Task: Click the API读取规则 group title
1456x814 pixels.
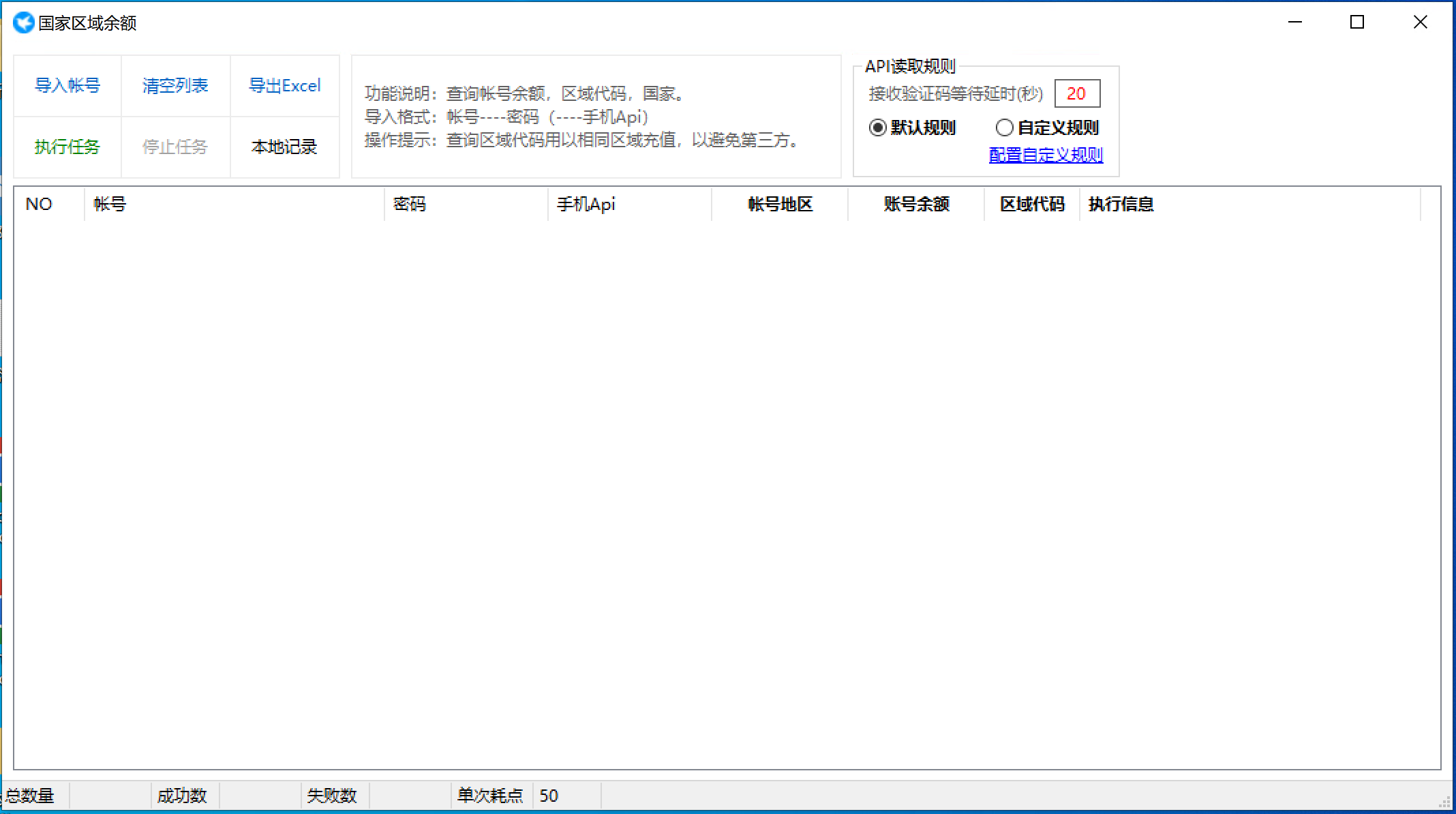Action: tap(910, 66)
